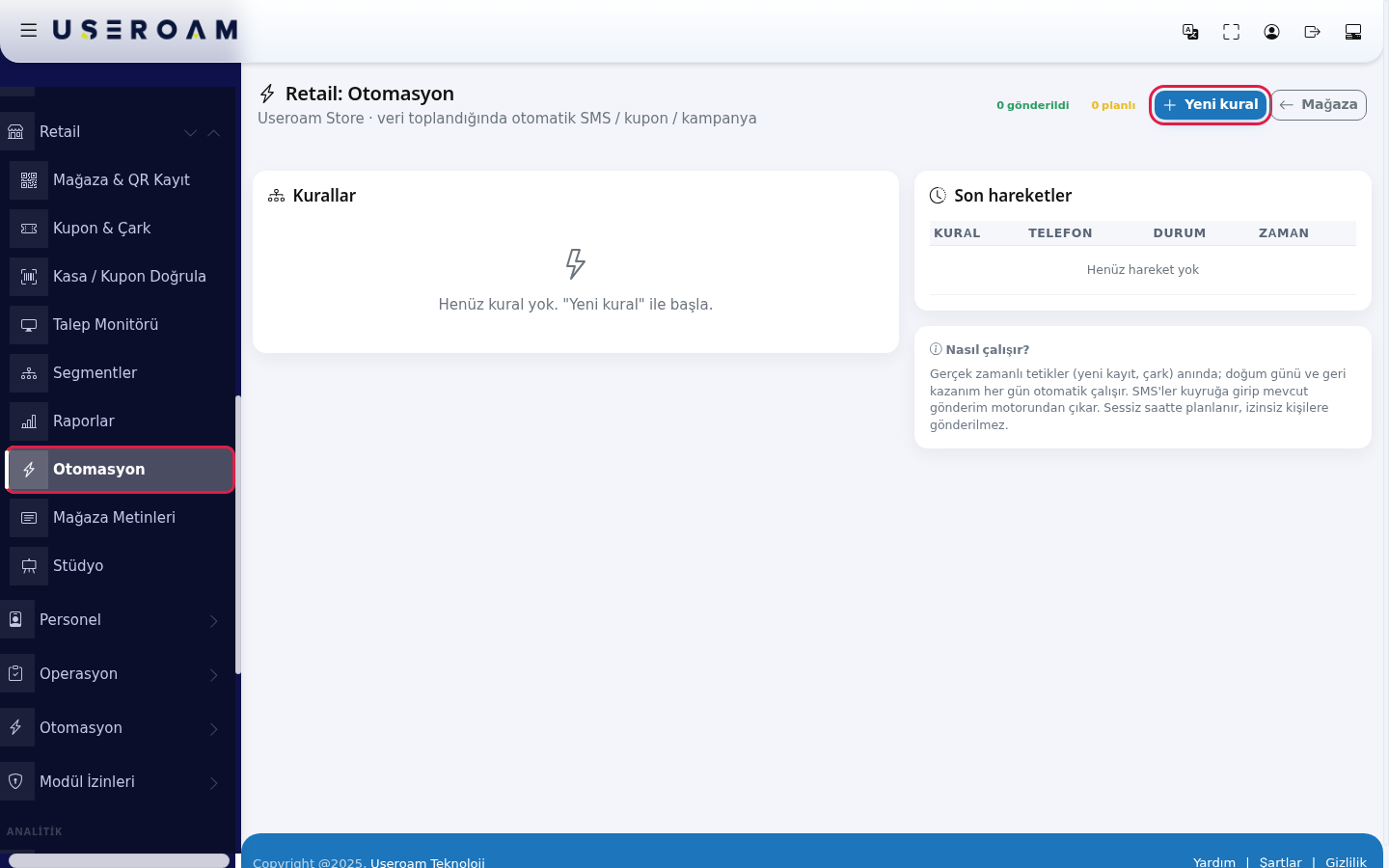Click the panel layout icon at top right
This screenshot has width=1389, height=868.
[1353, 32]
